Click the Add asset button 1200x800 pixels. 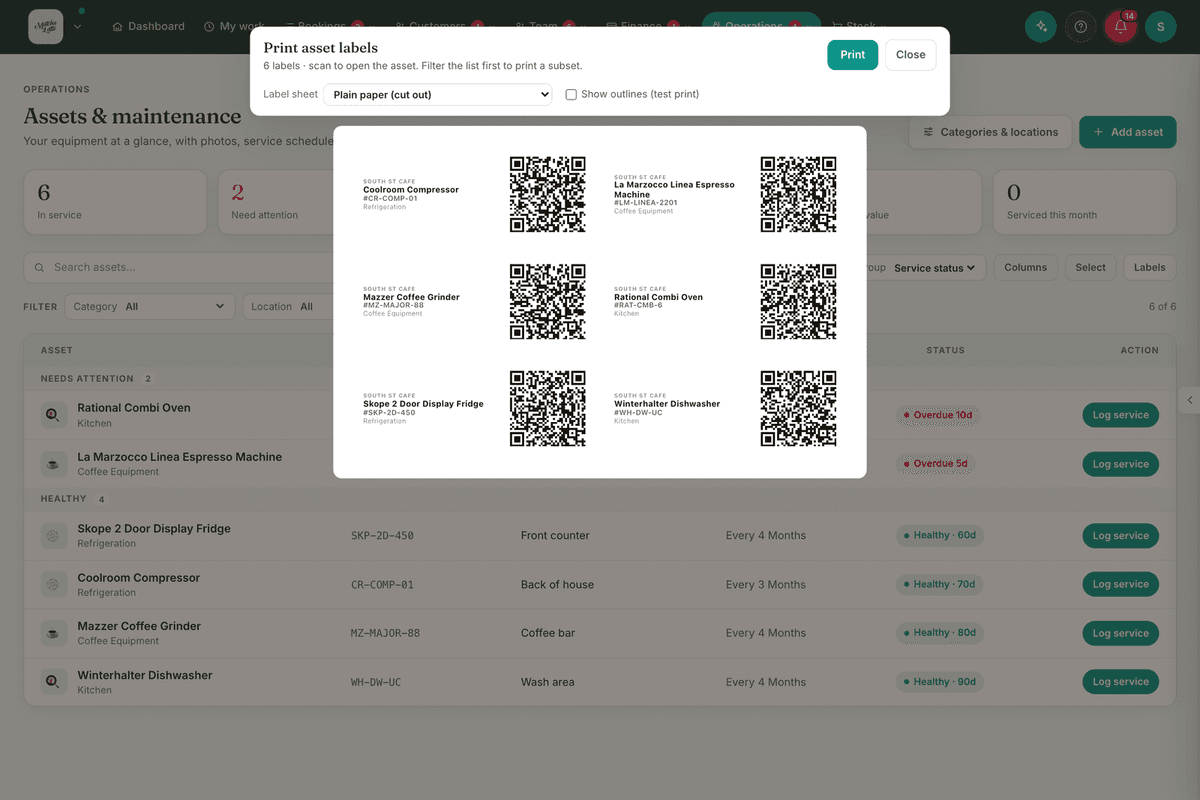pos(1128,132)
